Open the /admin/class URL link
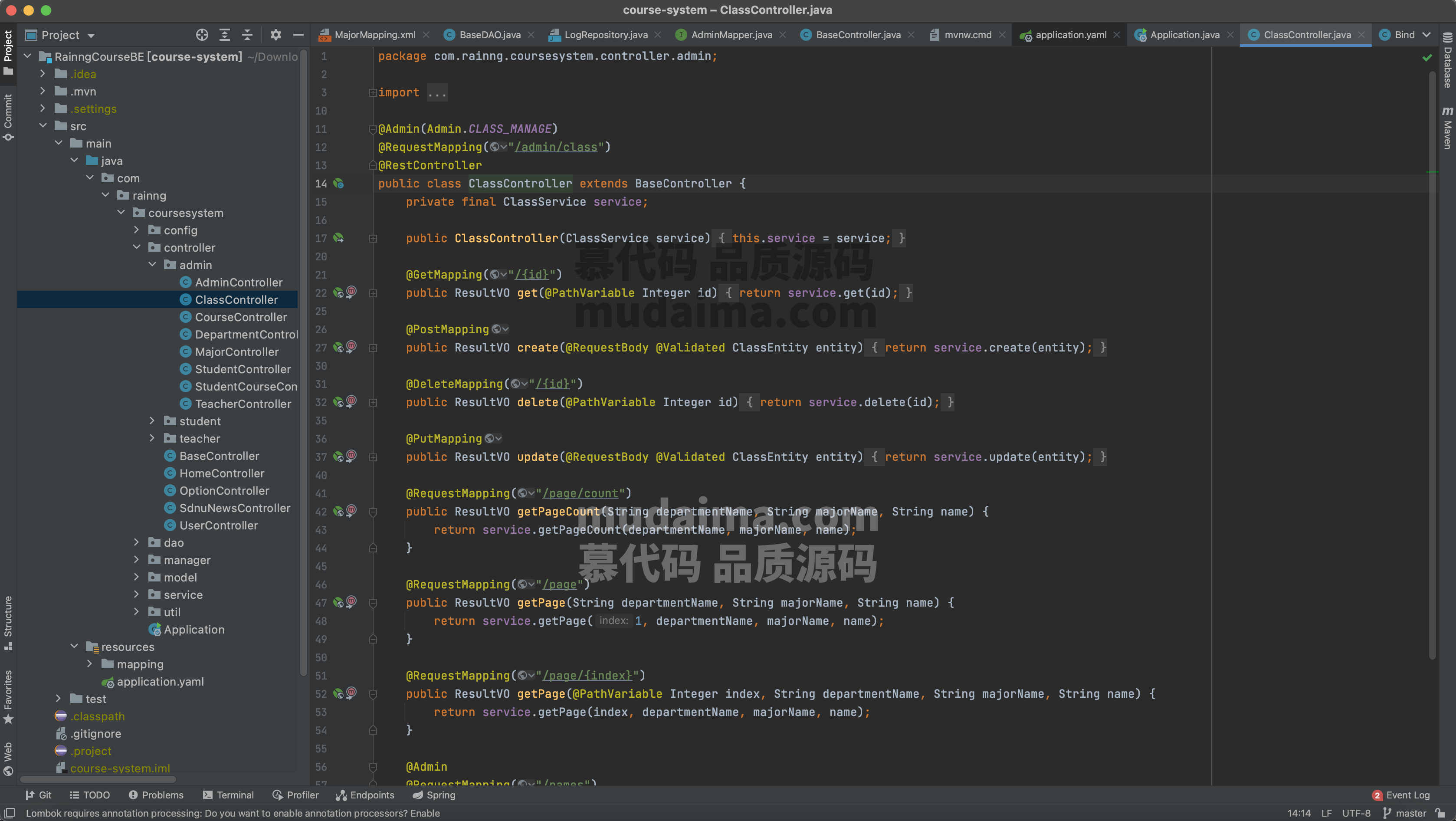The width and height of the screenshot is (1456, 821). point(556,147)
